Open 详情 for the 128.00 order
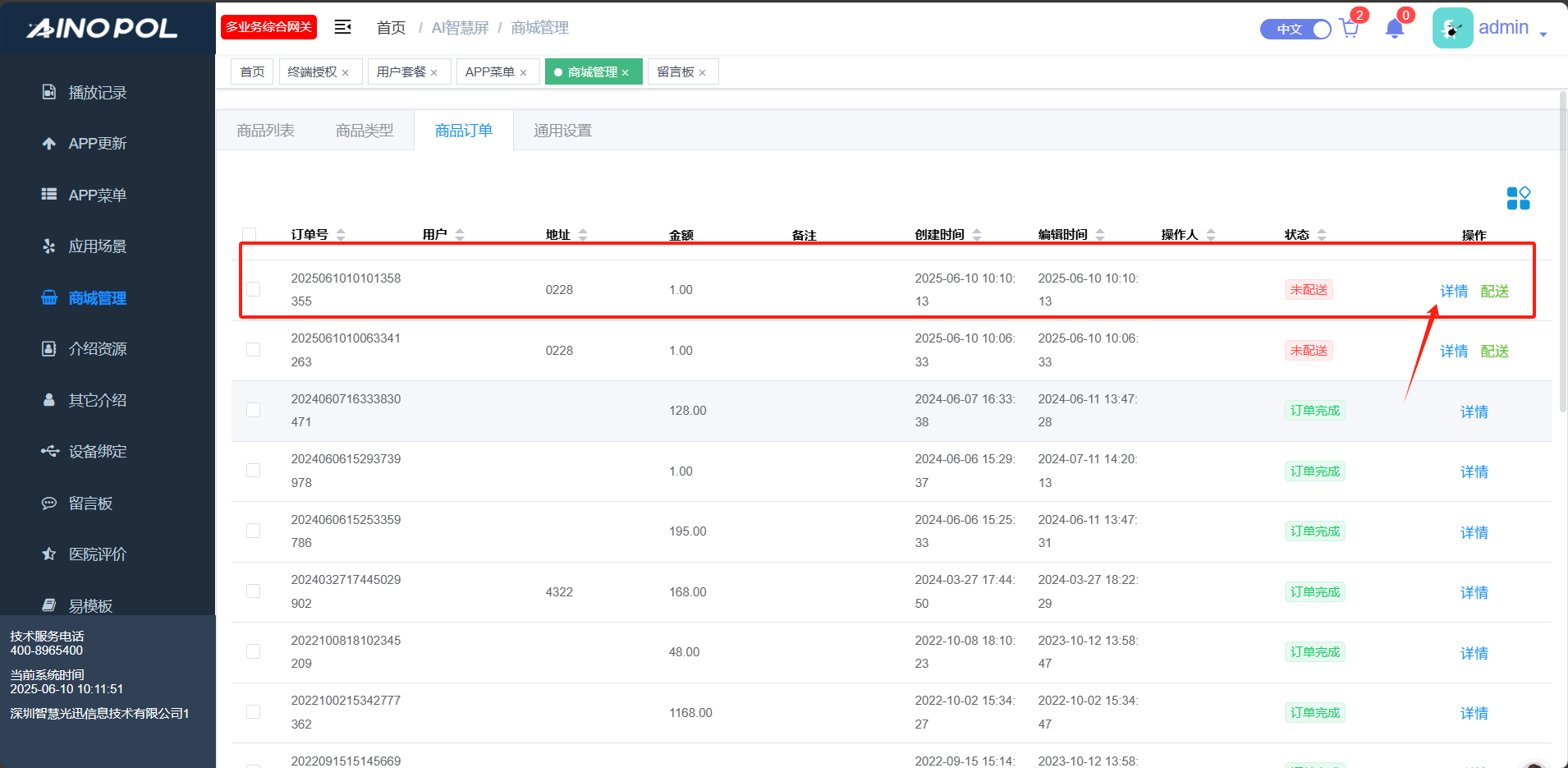 (1474, 412)
